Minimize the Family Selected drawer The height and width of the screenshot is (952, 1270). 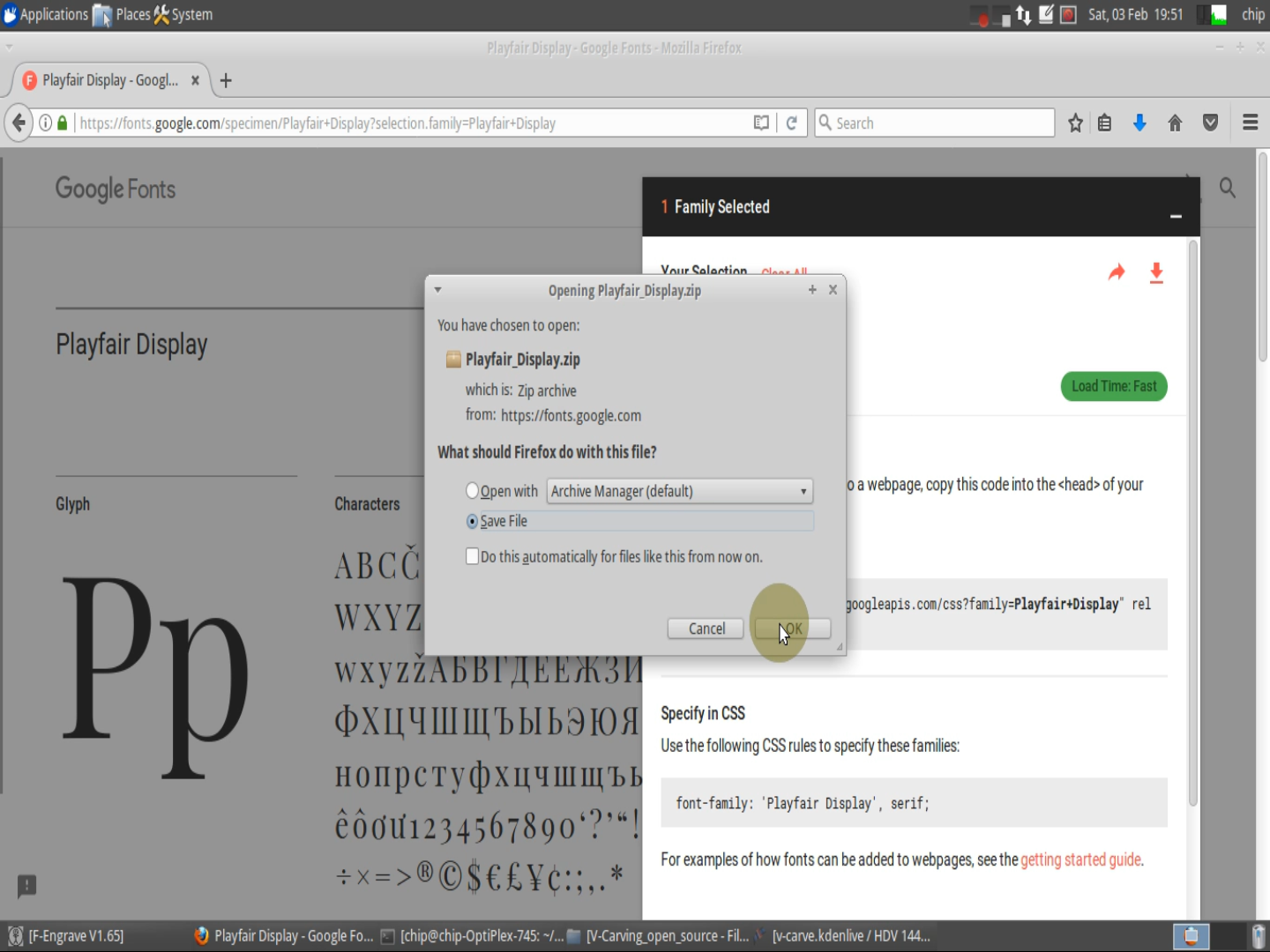1176,216
